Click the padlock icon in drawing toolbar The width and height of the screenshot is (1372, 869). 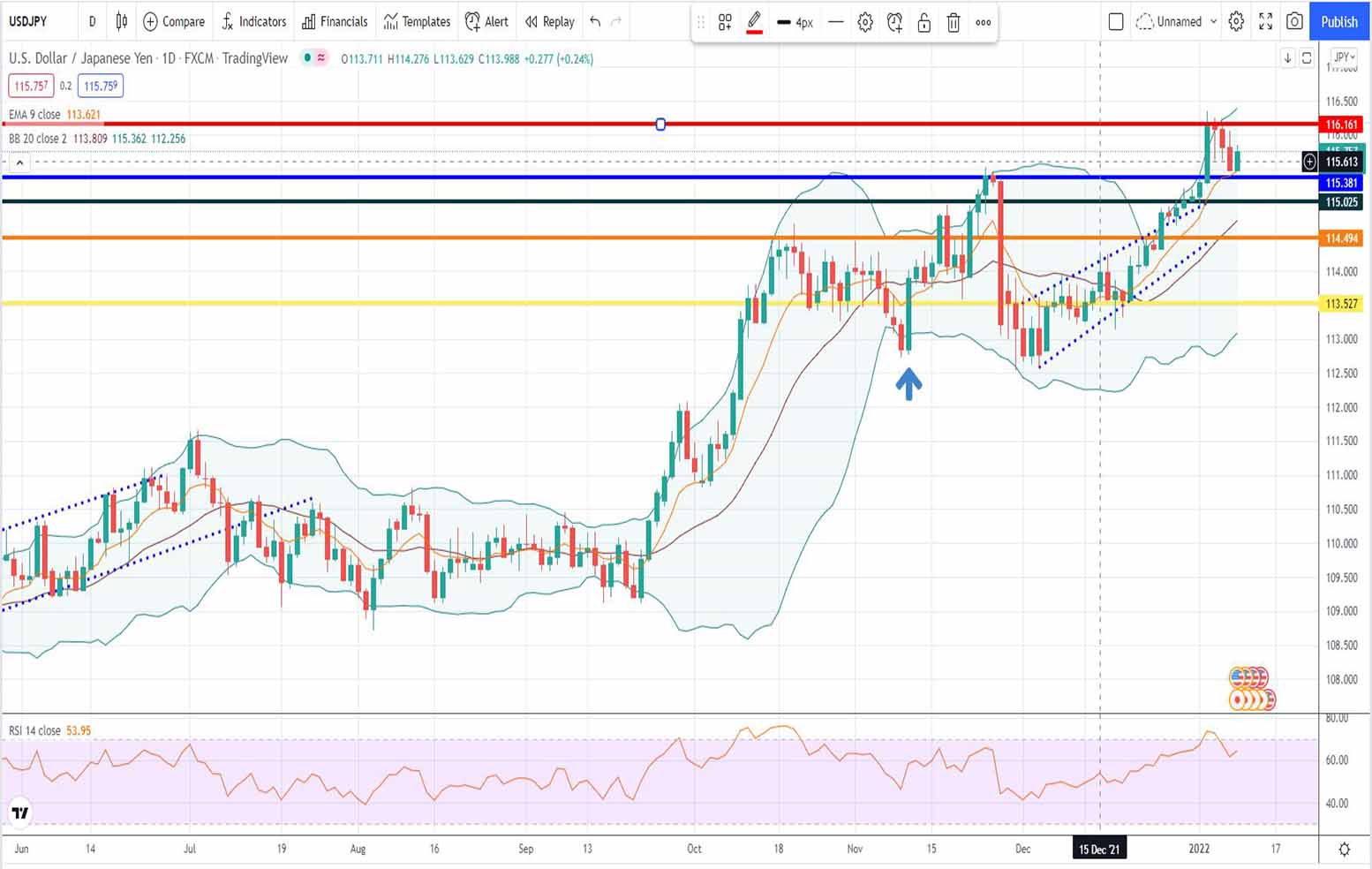[923, 23]
